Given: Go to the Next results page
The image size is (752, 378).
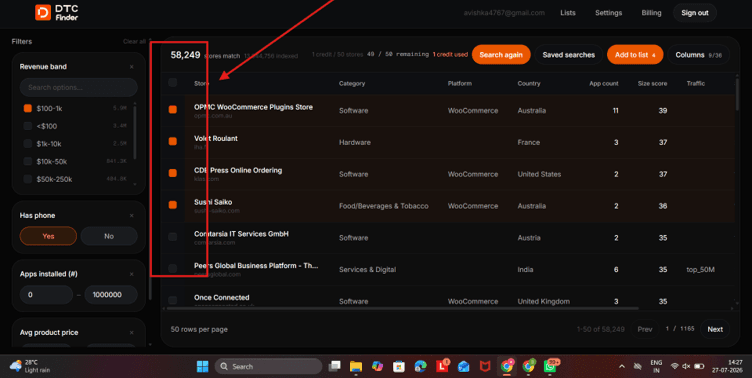Looking at the screenshot, I should (x=715, y=329).
